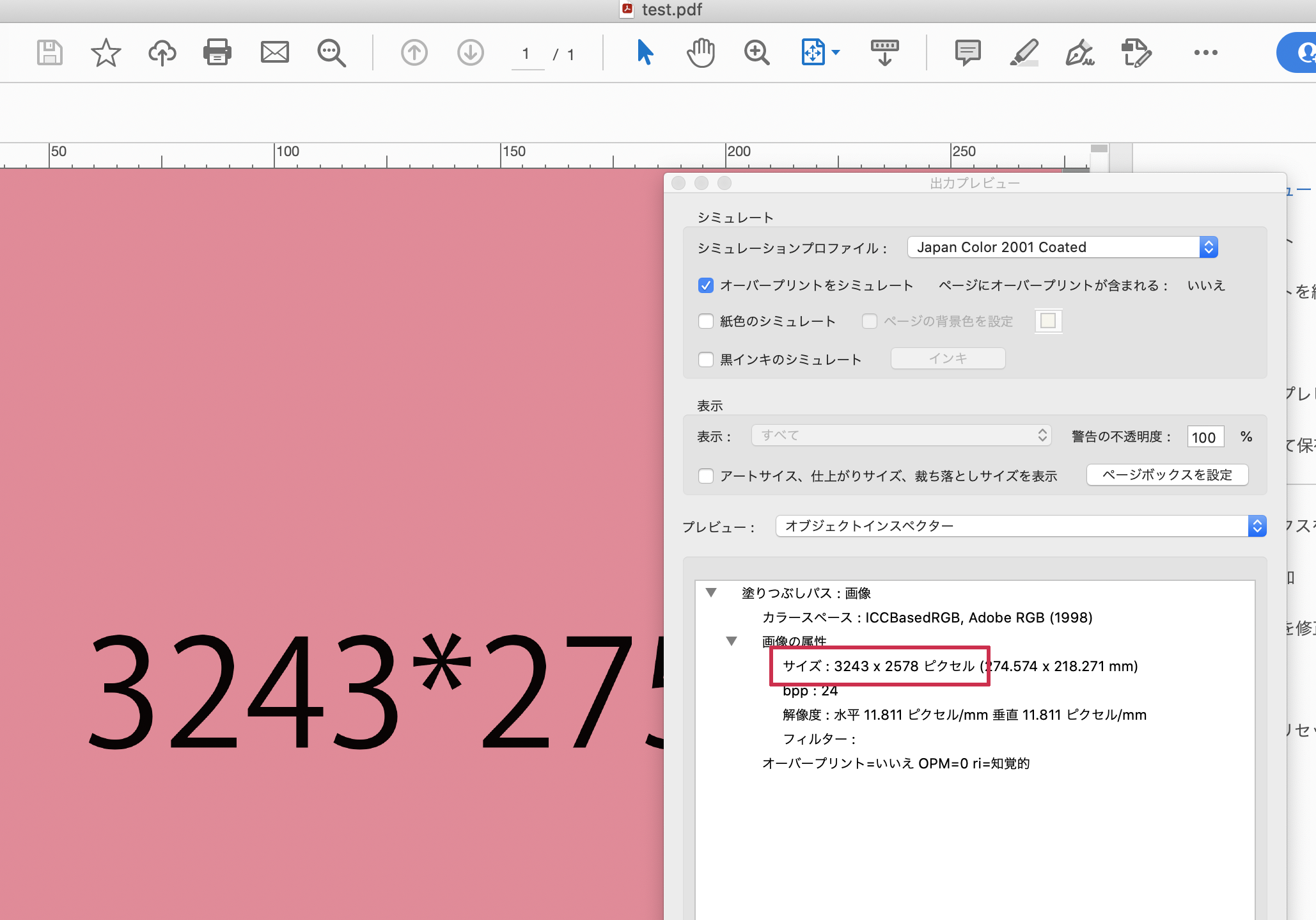The height and width of the screenshot is (920, 1316).
Task: Click the ページの背景色 color swatch
Action: click(1047, 321)
